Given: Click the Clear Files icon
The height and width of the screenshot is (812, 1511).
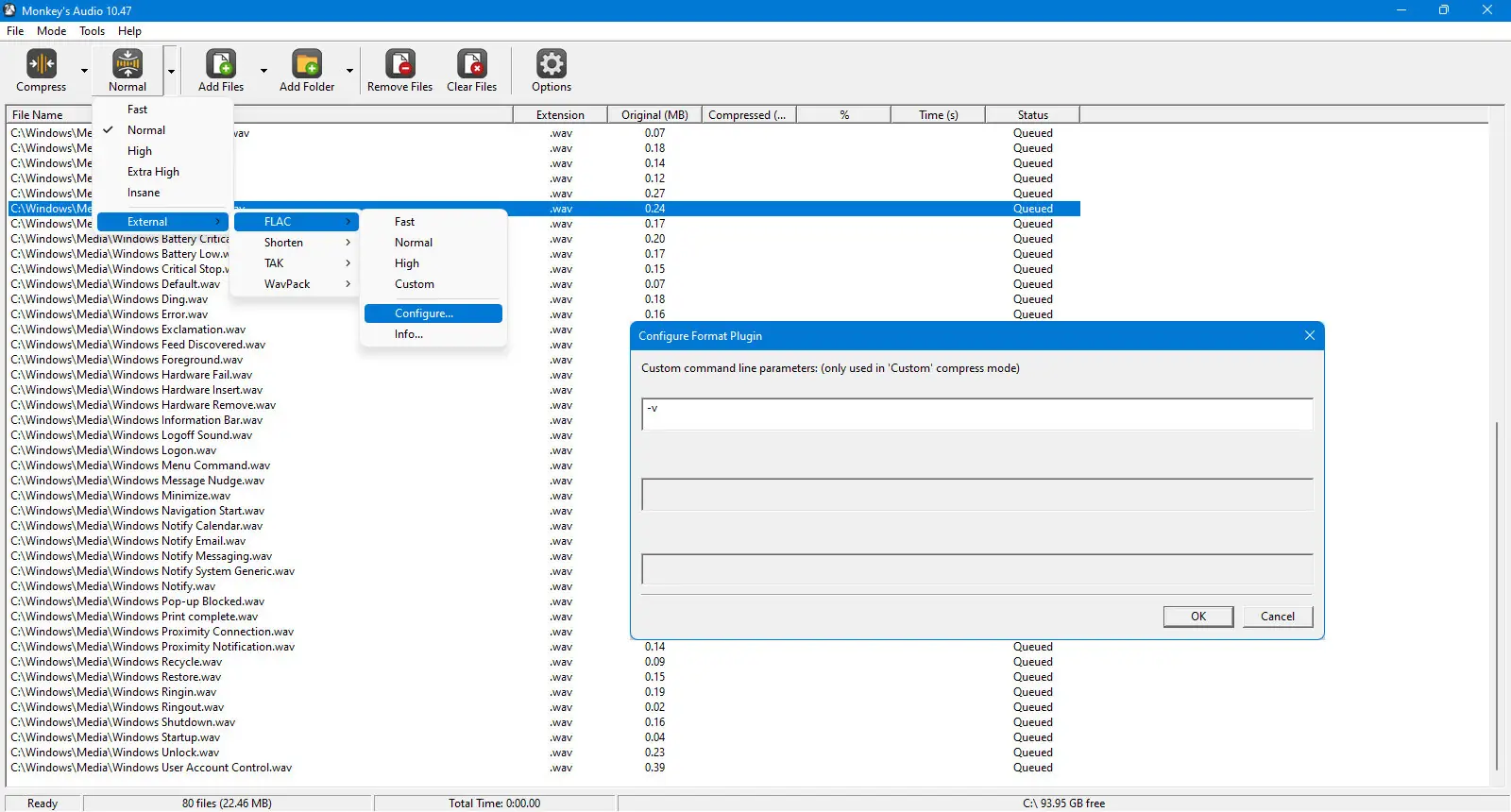Looking at the screenshot, I should click(472, 64).
